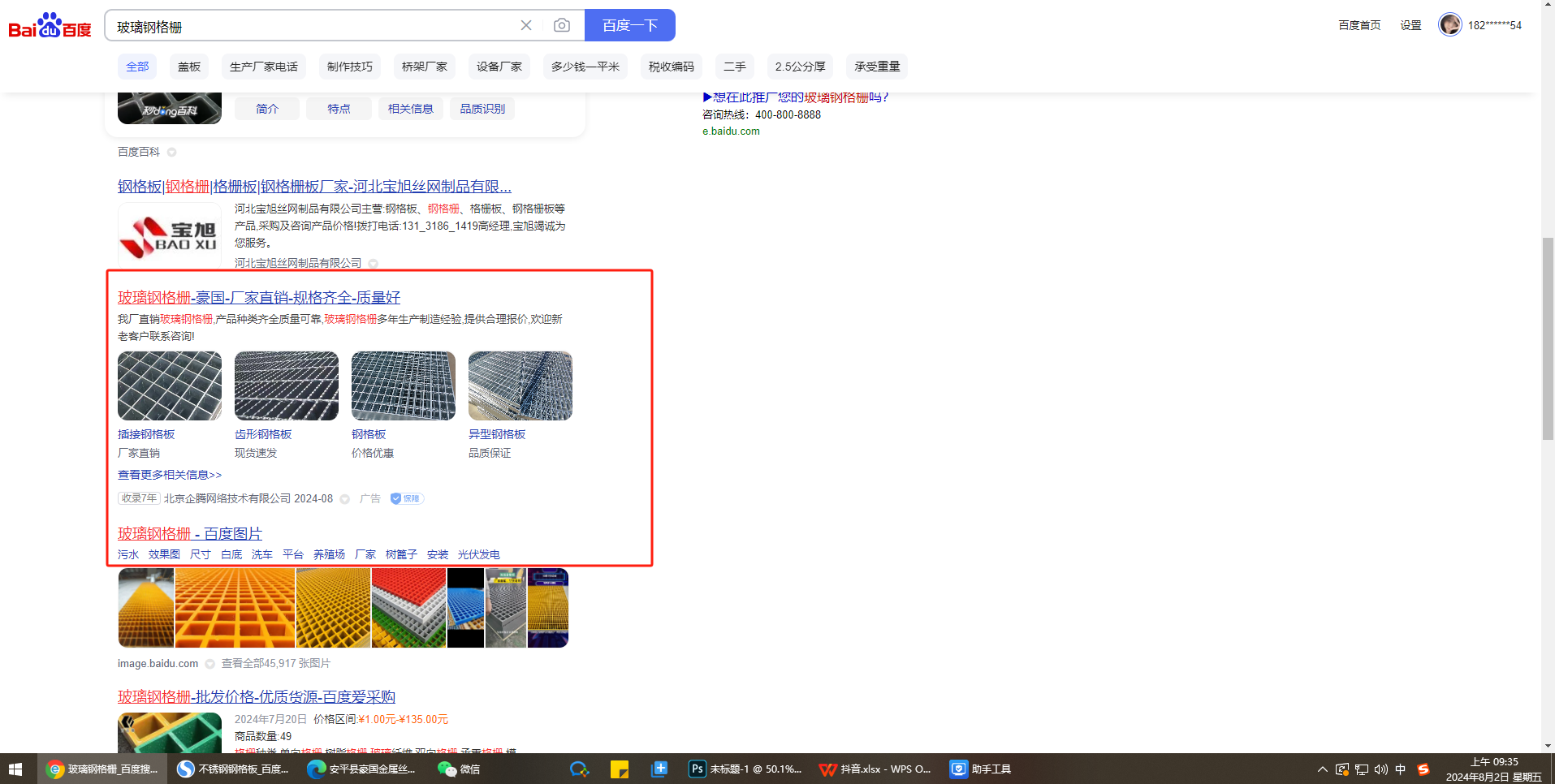
Task: Click the network icon in system tray
Action: [x=1362, y=769]
